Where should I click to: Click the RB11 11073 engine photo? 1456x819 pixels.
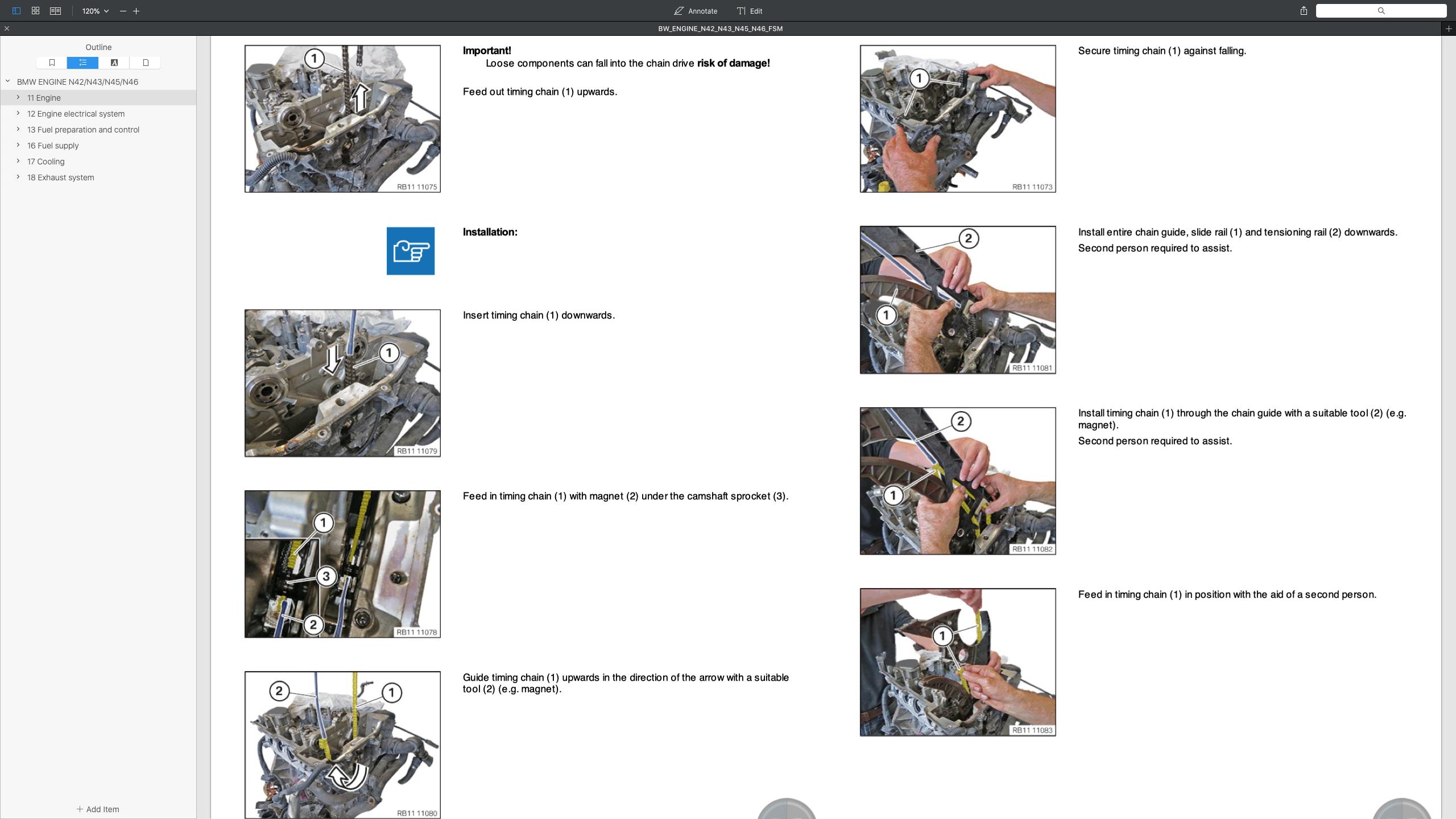[958, 119]
